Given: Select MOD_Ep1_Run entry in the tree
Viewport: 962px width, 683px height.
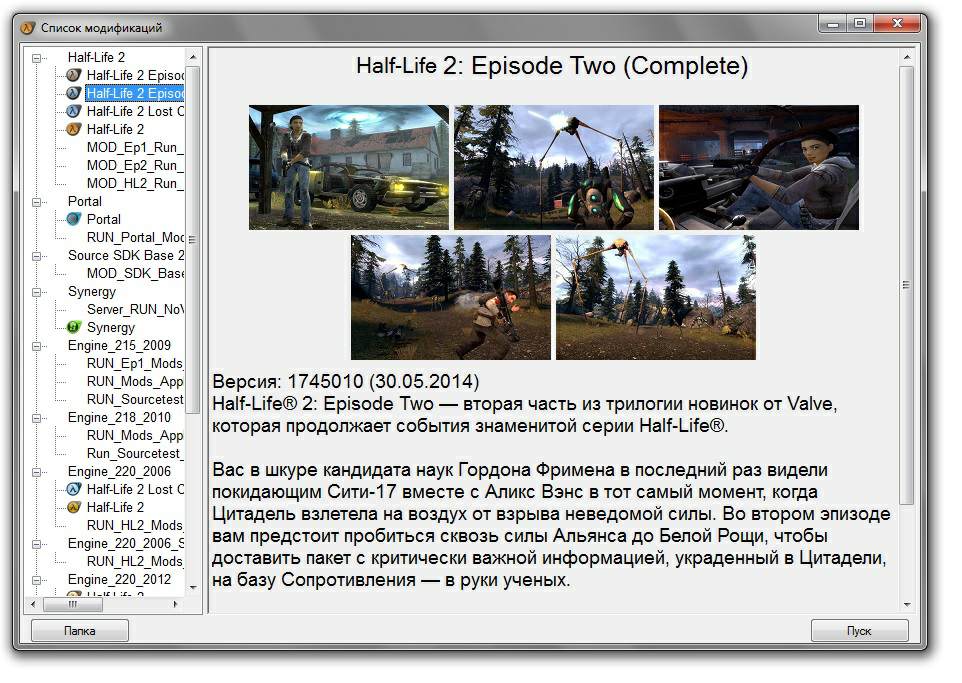Looking at the screenshot, I should 135,147.
